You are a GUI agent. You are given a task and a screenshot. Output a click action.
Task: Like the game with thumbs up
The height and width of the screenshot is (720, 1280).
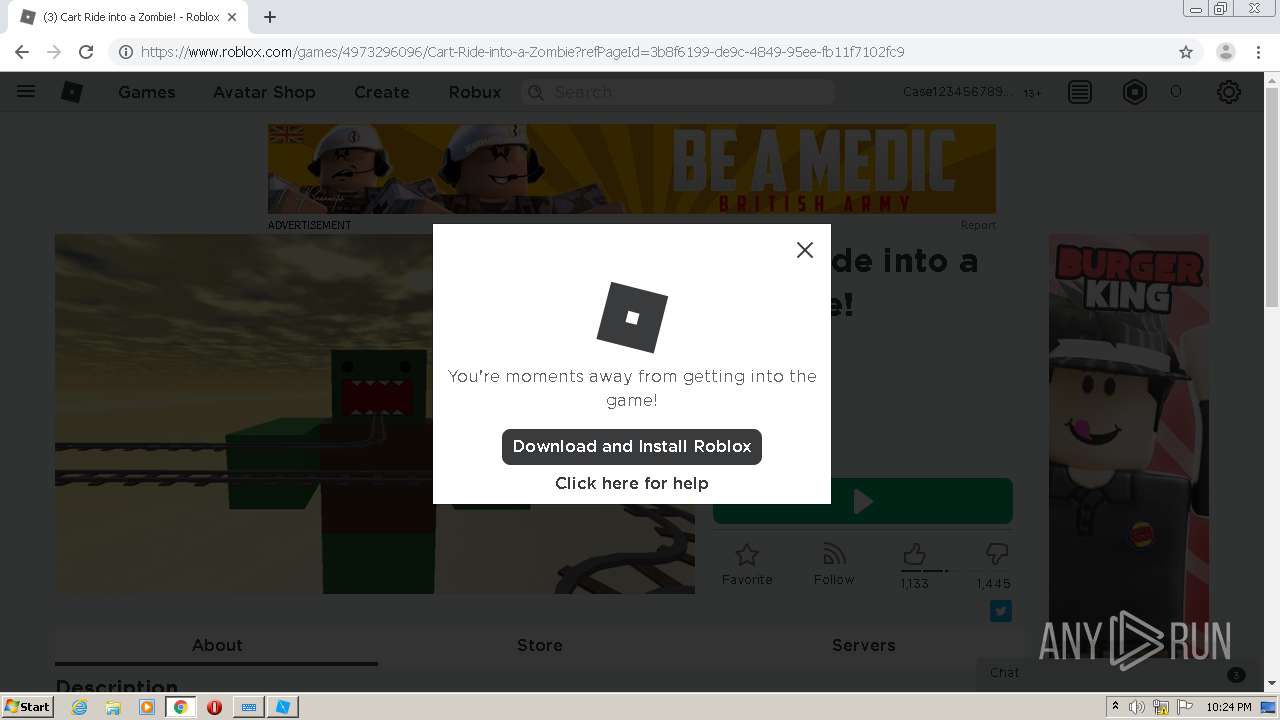(914, 555)
